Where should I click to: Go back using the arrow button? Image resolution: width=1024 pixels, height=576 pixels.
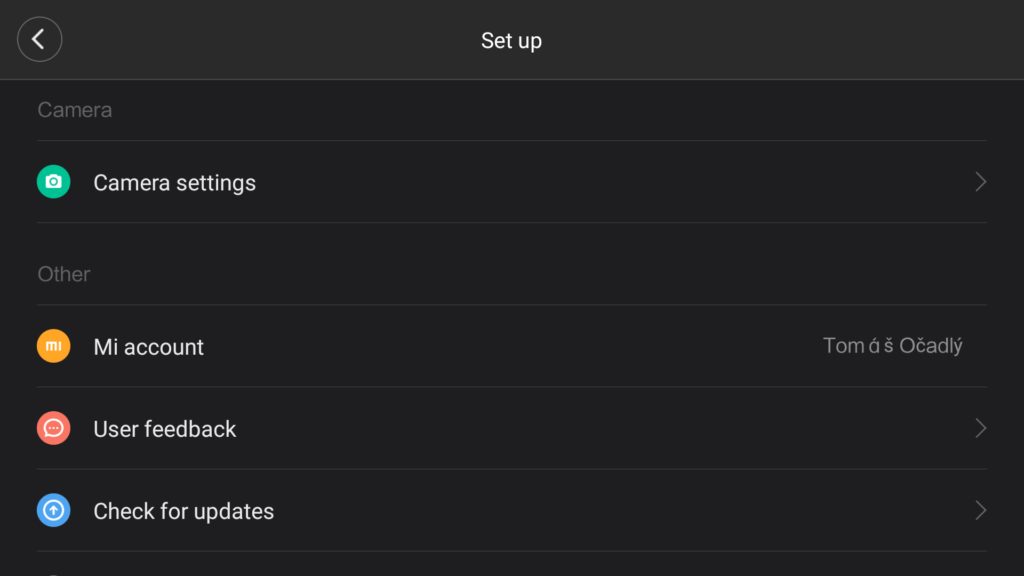(x=39, y=39)
